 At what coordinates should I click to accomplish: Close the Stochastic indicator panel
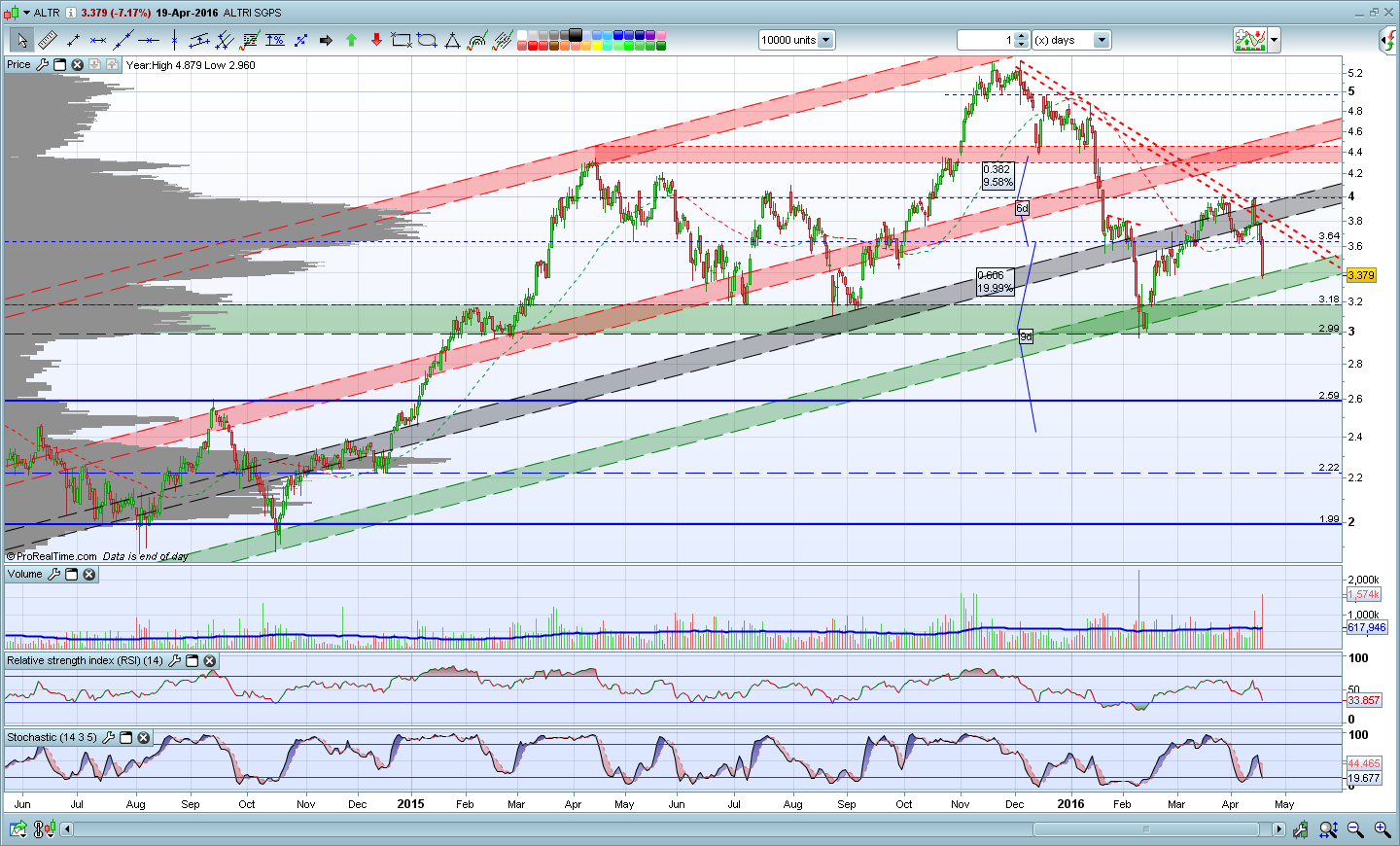(x=144, y=737)
